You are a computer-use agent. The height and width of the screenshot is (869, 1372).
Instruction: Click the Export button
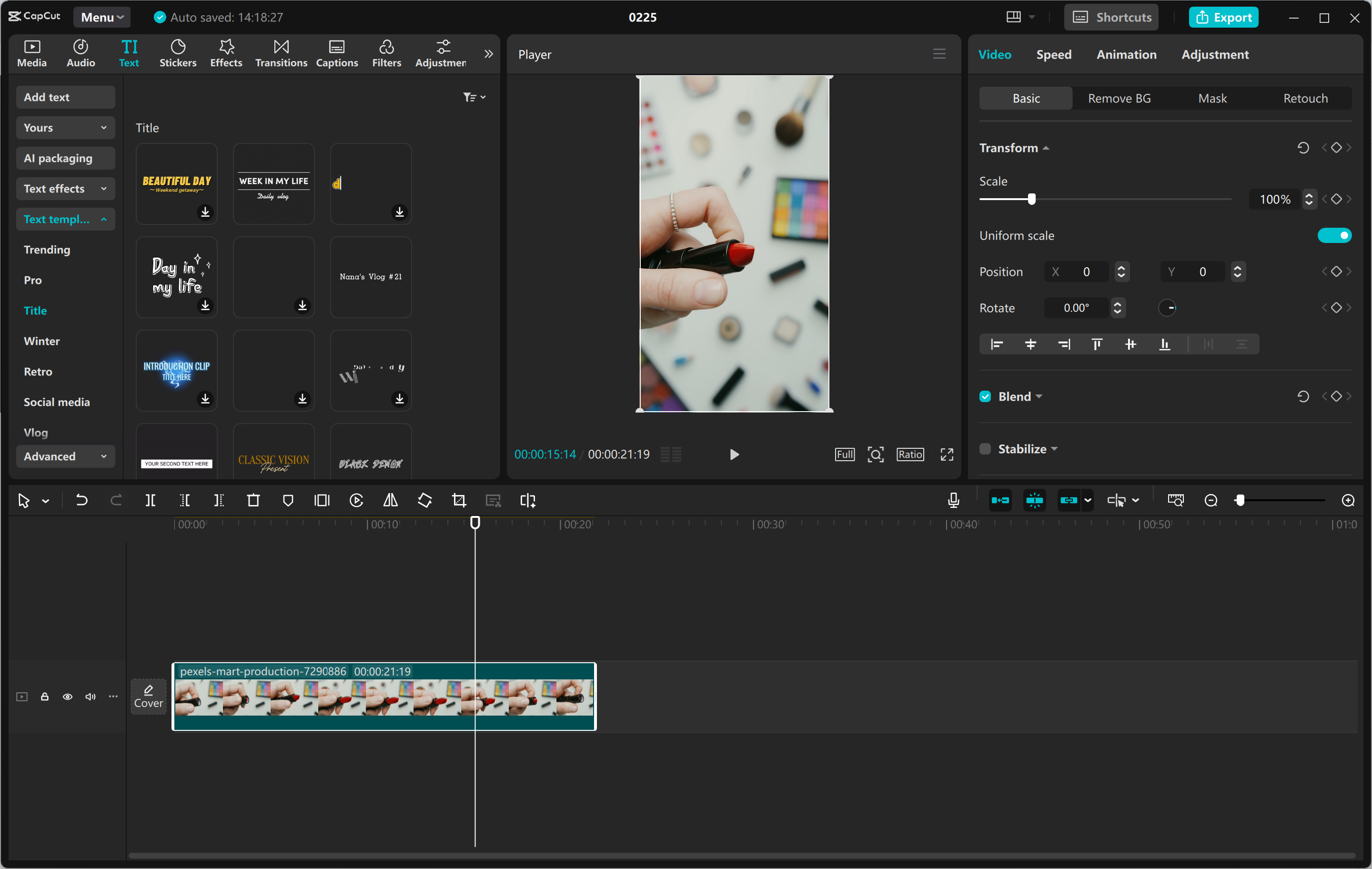pyautogui.click(x=1223, y=17)
